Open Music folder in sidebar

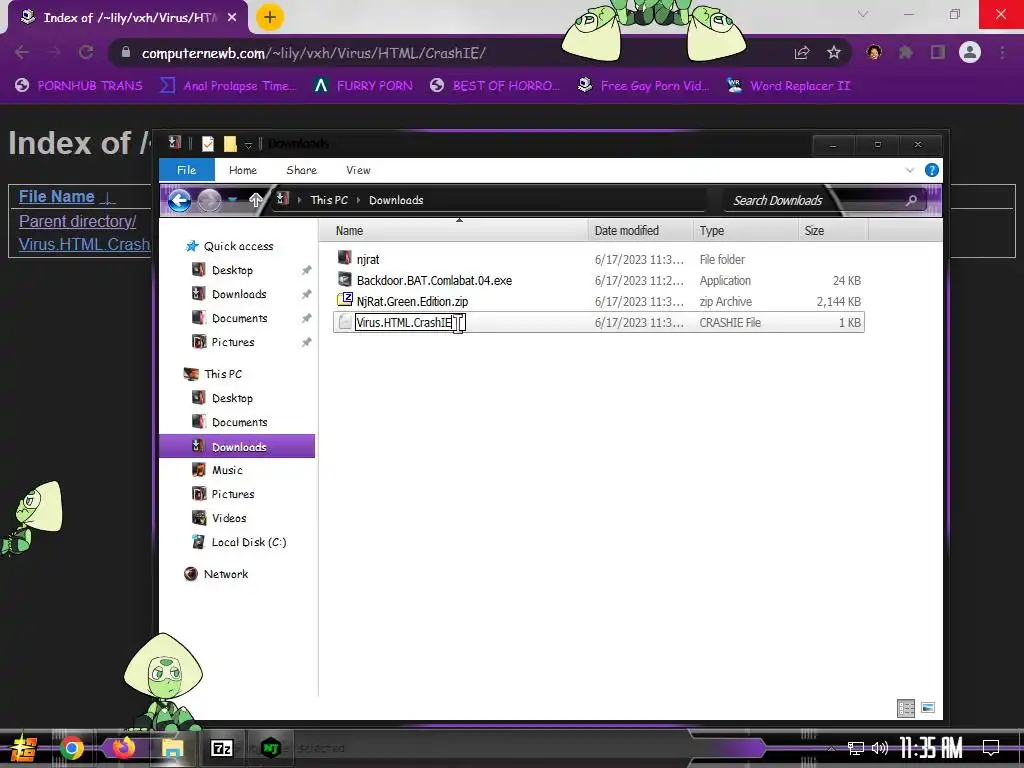pyautogui.click(x=227, y=470)
